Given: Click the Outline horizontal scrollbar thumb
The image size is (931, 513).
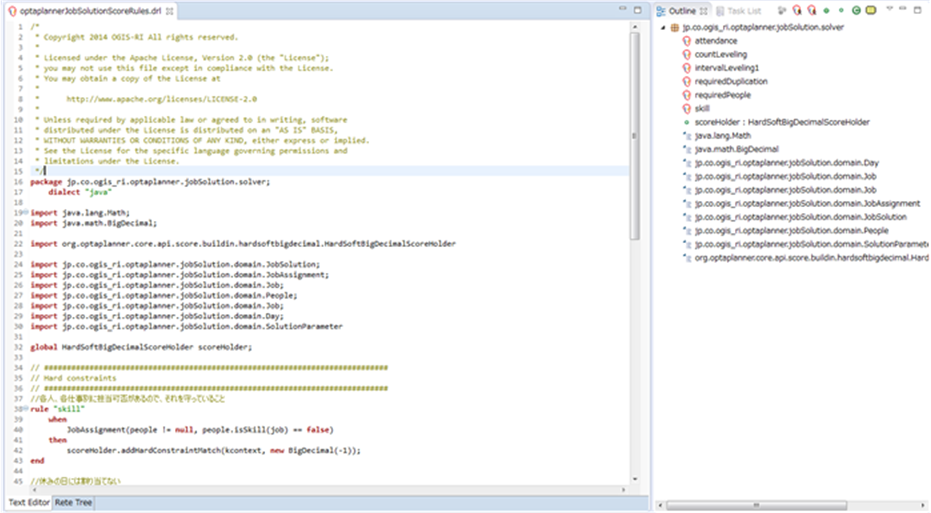Looking at the screenshot, I should pyautogui.click(x=756, y=505).
